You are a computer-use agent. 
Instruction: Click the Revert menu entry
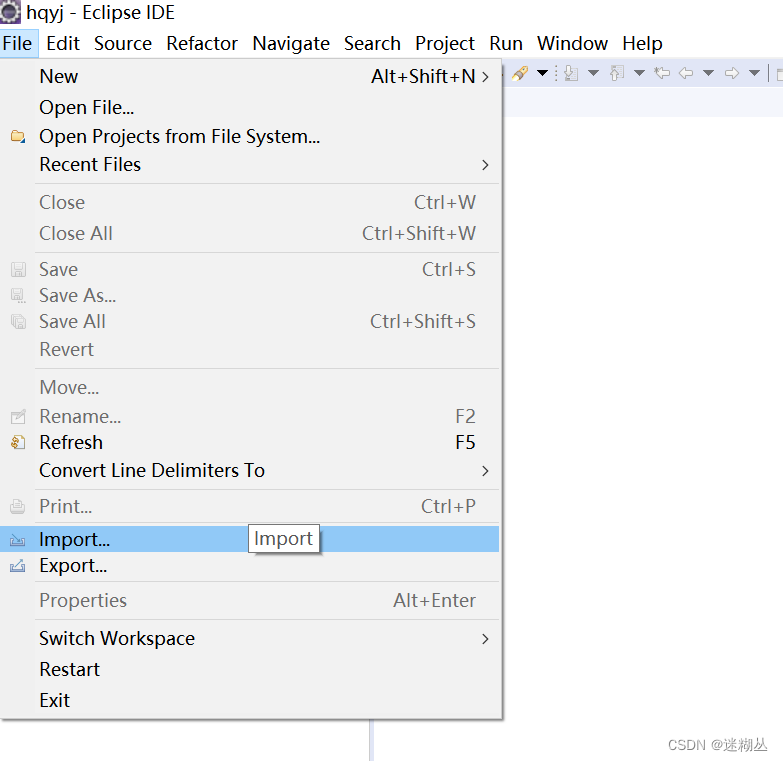point(250,349)
